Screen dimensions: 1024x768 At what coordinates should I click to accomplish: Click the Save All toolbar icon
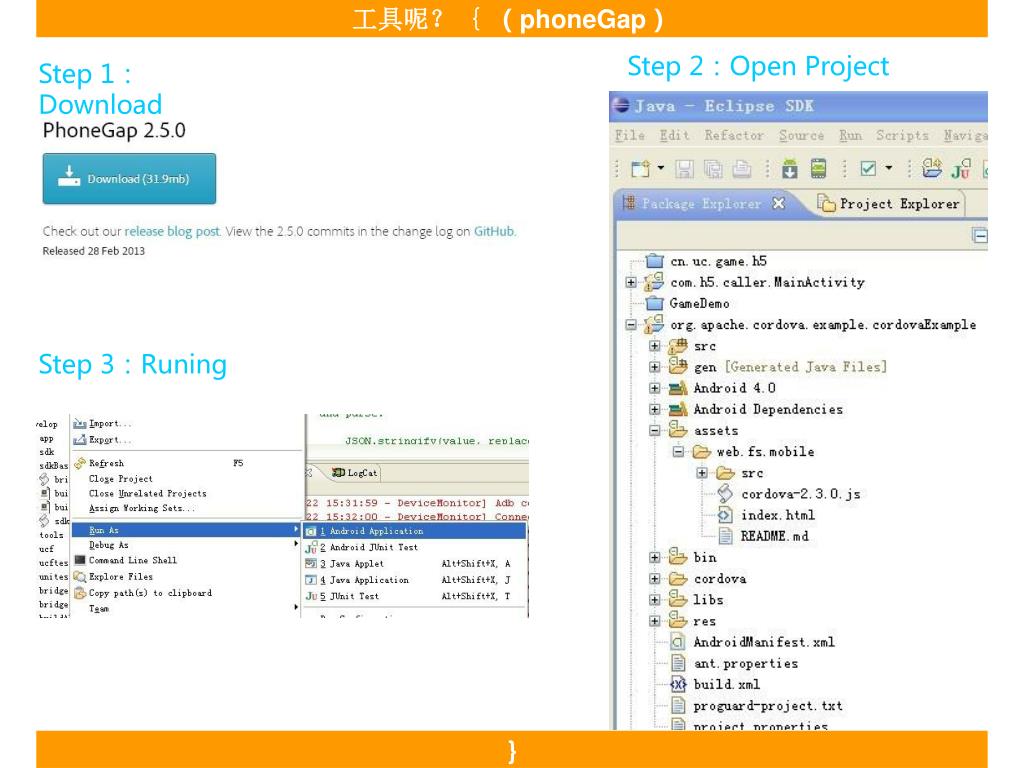[712, 168]
